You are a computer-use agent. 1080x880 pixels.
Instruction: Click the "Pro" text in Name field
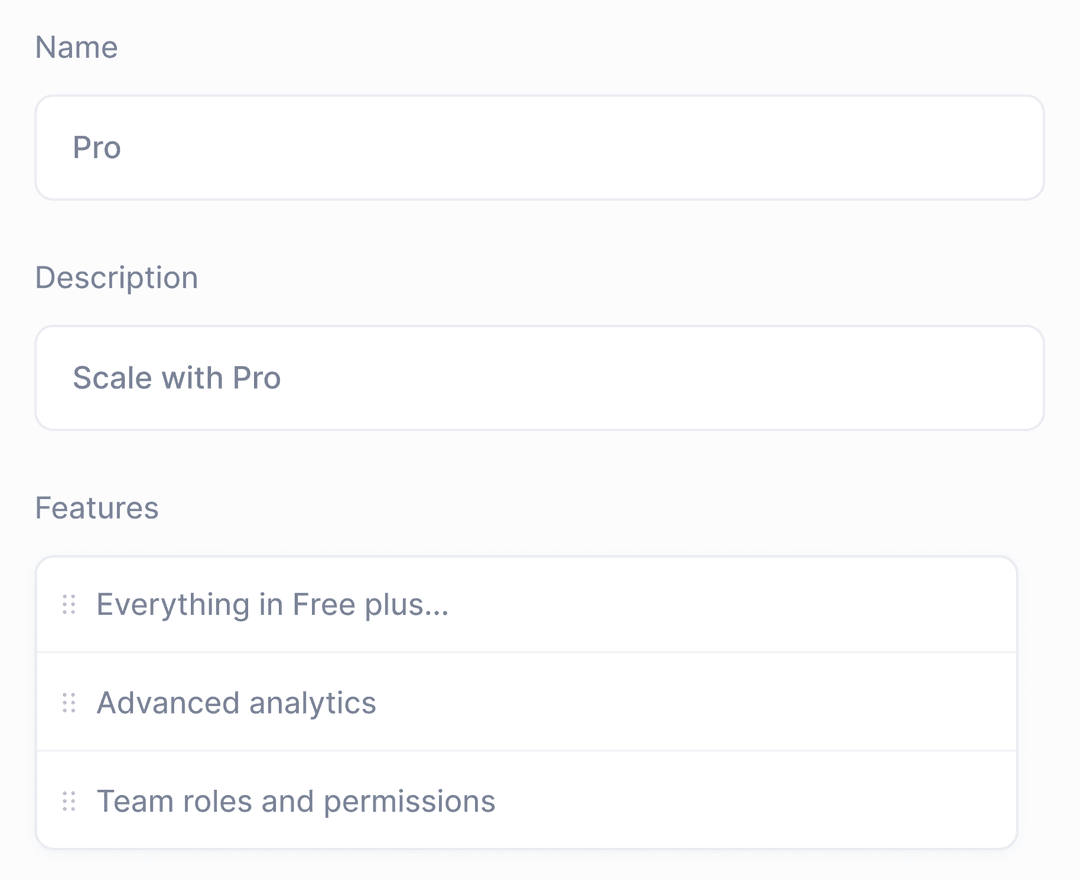[97, 148]
